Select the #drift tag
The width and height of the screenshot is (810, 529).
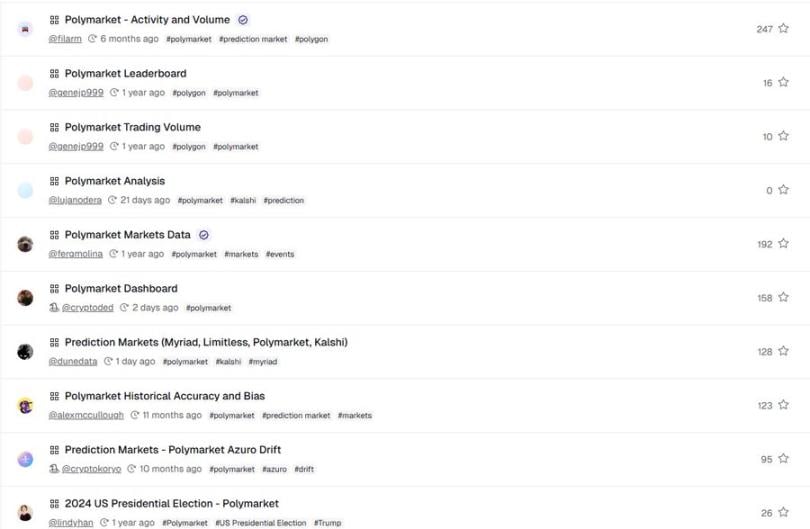(304, 469)
